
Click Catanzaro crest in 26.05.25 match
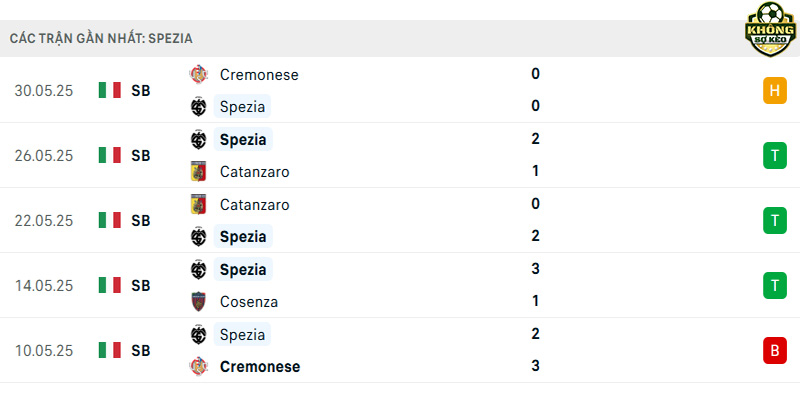(x=198, y=171)
